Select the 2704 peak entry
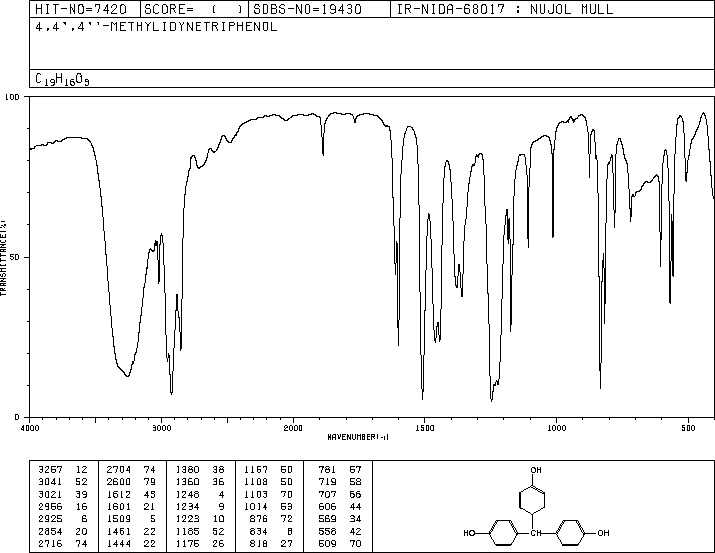 [x=119, y=470]
